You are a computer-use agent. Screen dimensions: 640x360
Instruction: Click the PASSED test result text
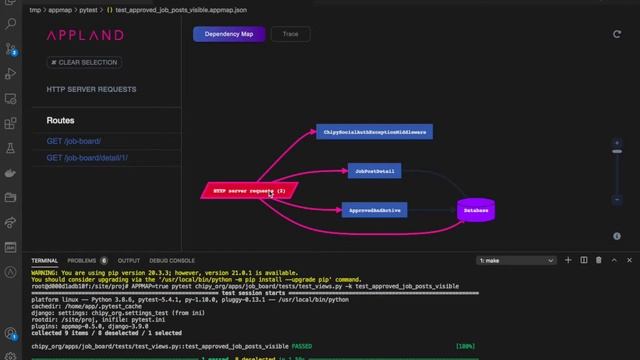pos(302,346)
